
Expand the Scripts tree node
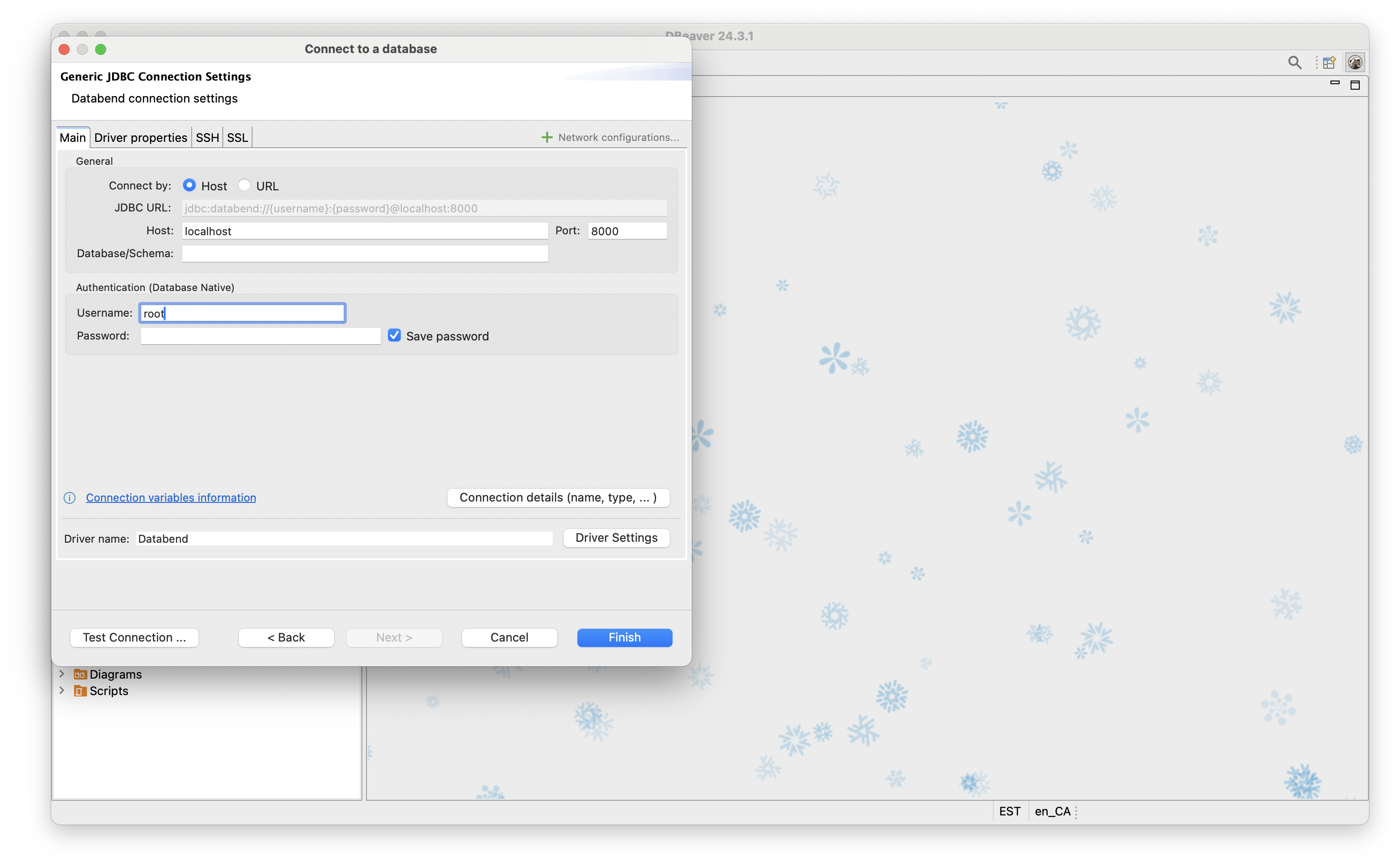(62, 690)
